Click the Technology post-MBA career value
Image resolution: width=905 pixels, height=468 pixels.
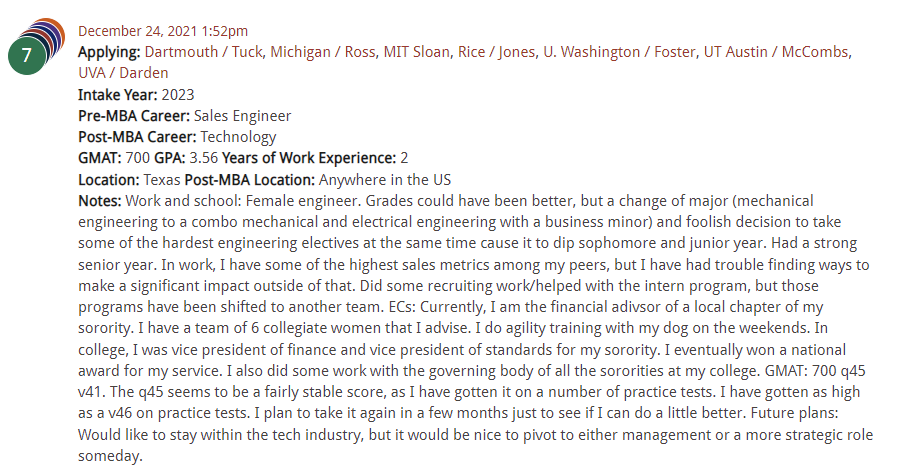(238, 137)
